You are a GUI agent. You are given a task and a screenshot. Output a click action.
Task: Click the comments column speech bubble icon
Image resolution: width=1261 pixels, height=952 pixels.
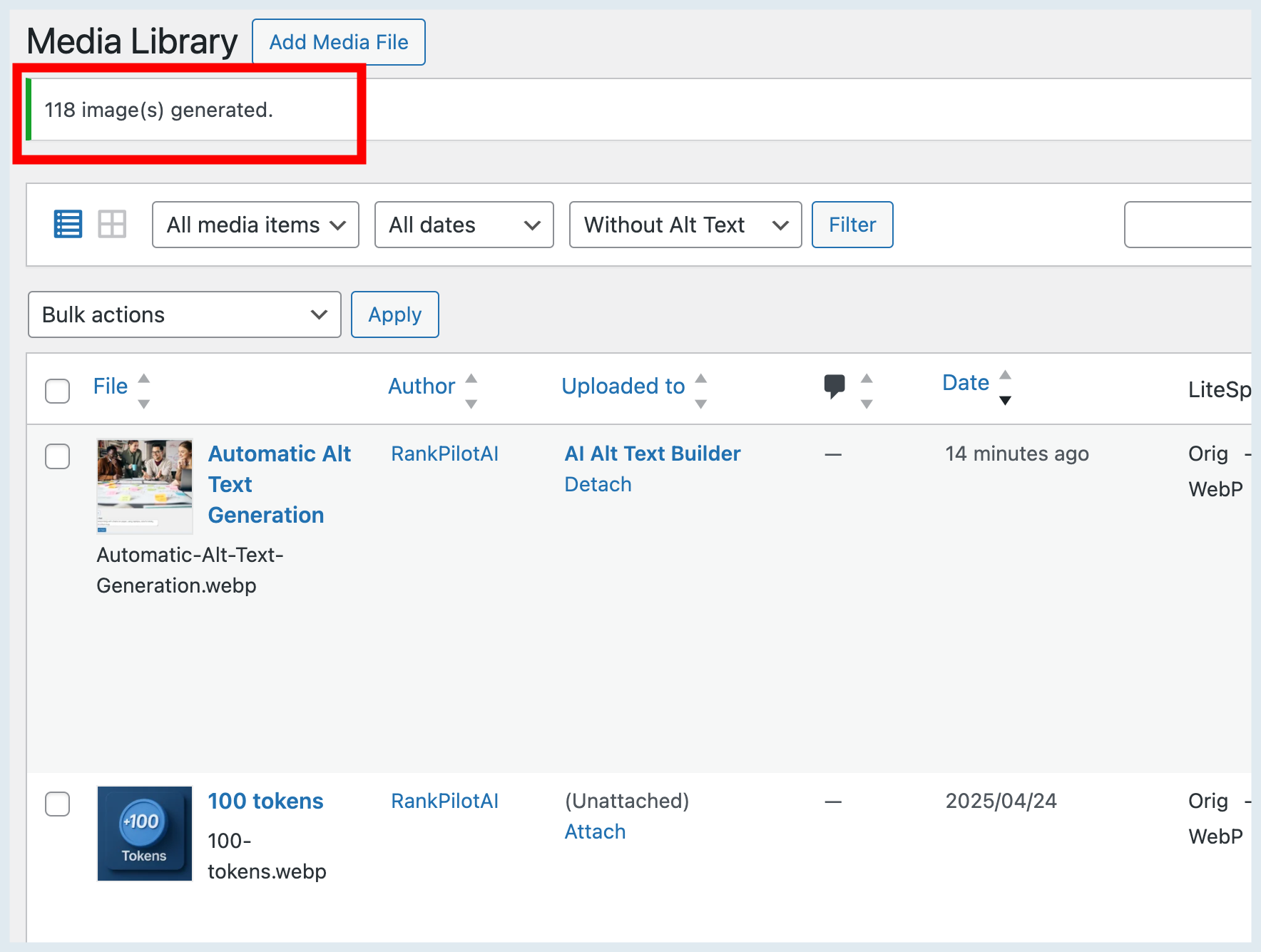click(x=834, y=387)
